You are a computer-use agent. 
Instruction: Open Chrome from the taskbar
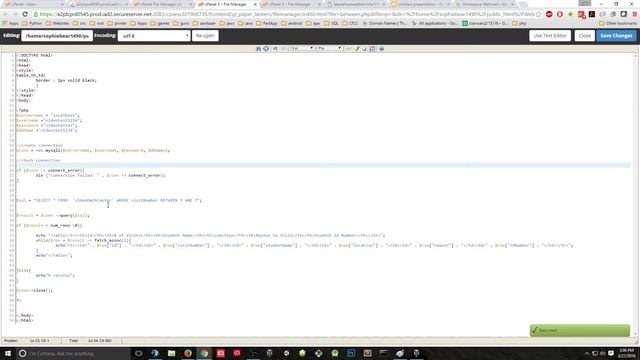[x=204, y=353]
